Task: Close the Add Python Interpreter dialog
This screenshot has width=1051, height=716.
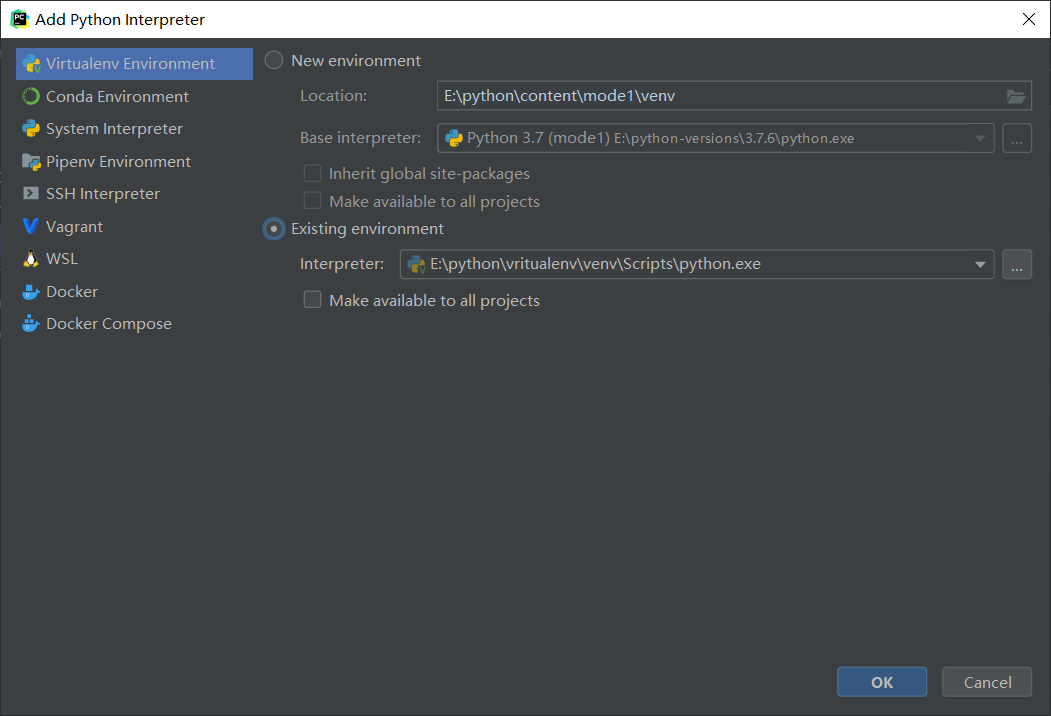Action: [1029, 19]
